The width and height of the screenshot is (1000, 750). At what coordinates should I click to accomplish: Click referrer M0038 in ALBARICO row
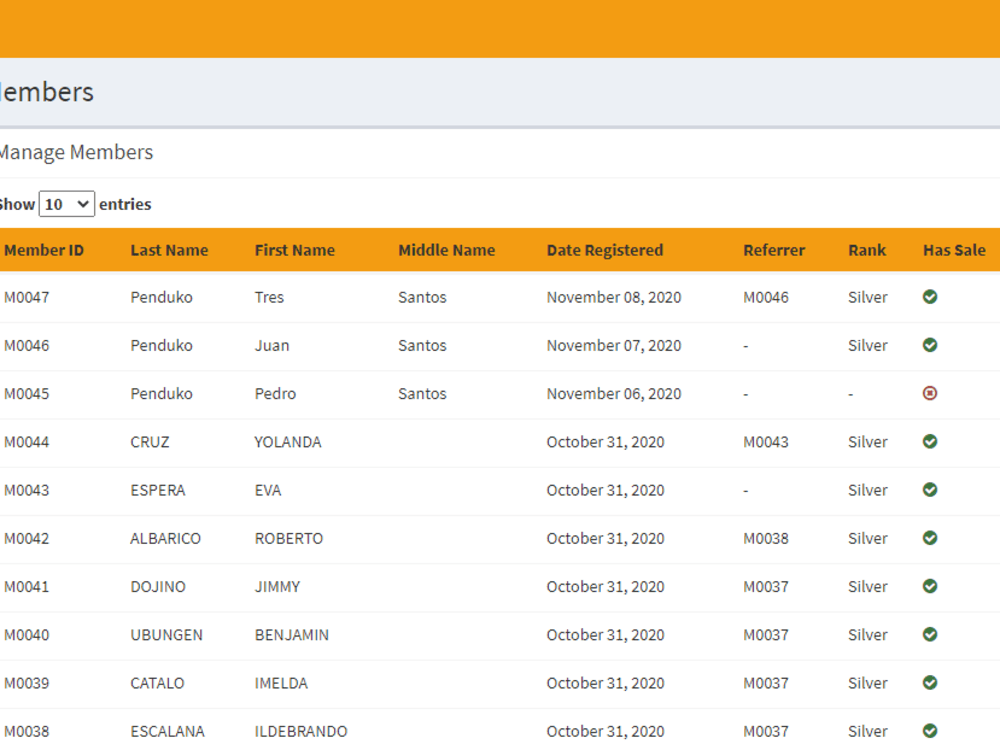766,538
